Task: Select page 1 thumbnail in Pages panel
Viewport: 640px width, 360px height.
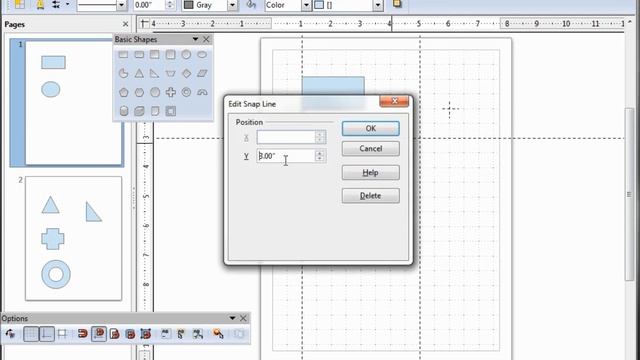Action: click(74, 102)
